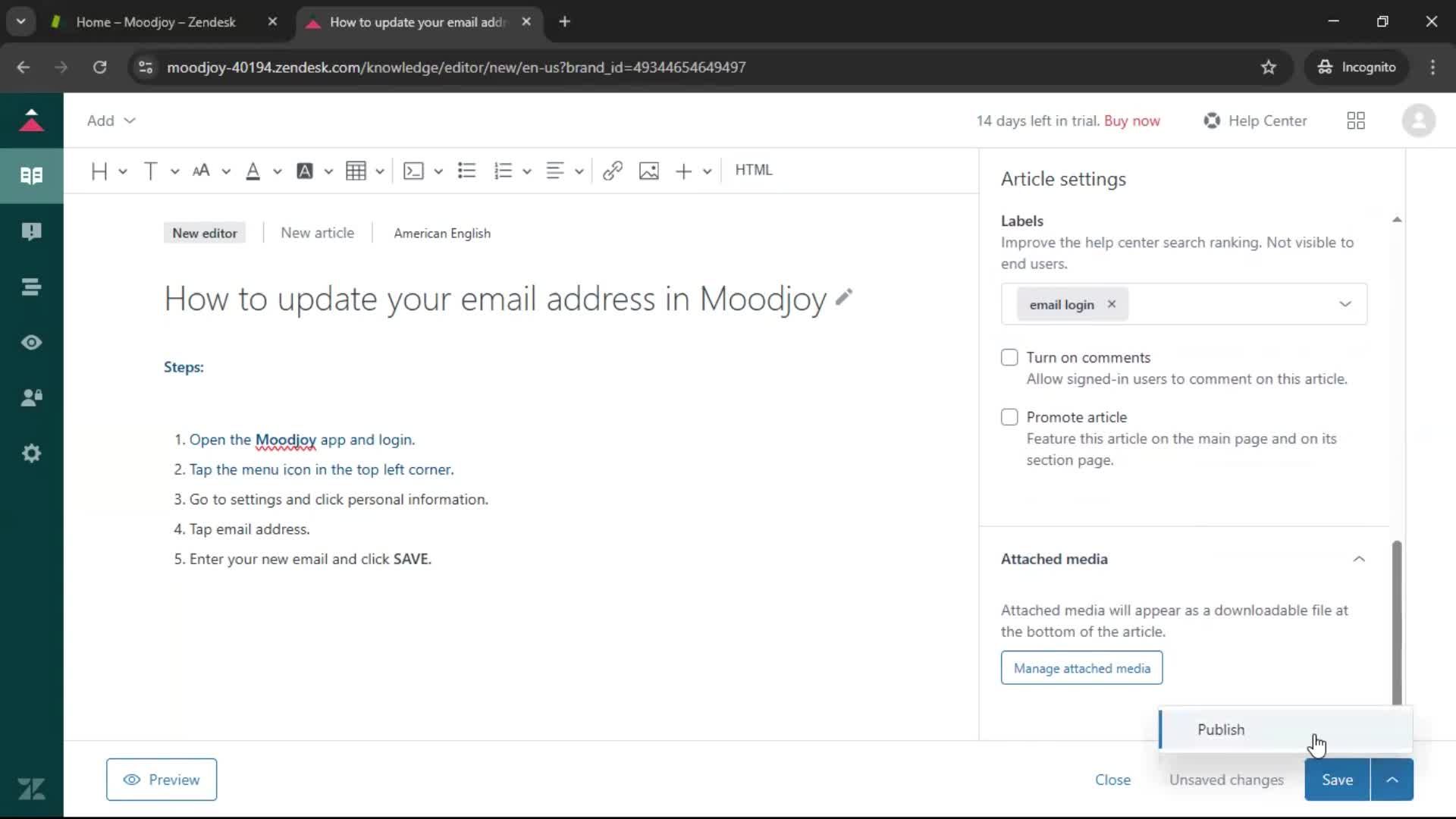1456x819 pixels.
Task: Toggle the save options arrow
Action: pyautogui.click(x=1392, y=780)
